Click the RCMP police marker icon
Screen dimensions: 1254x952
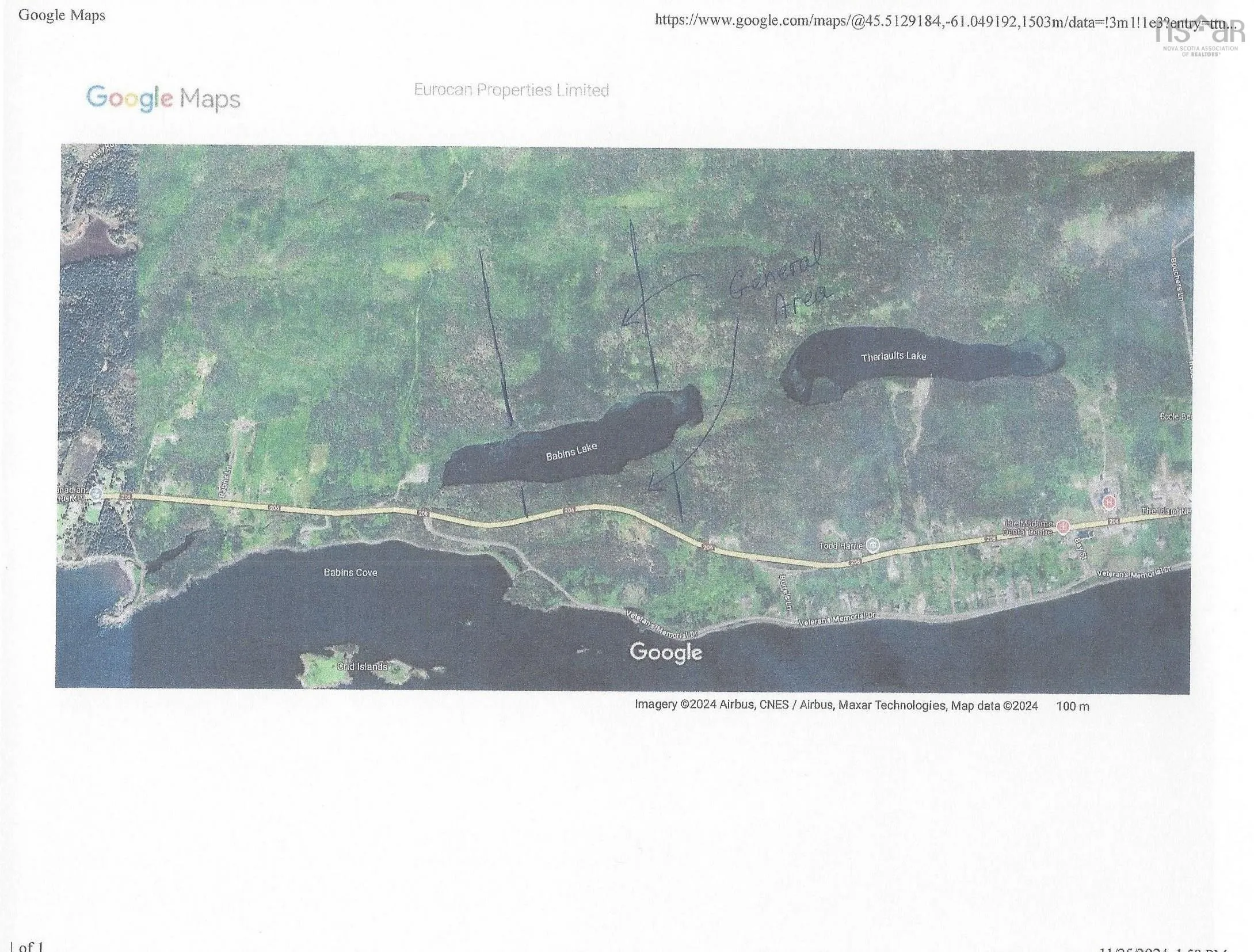[x=96, y=494]
